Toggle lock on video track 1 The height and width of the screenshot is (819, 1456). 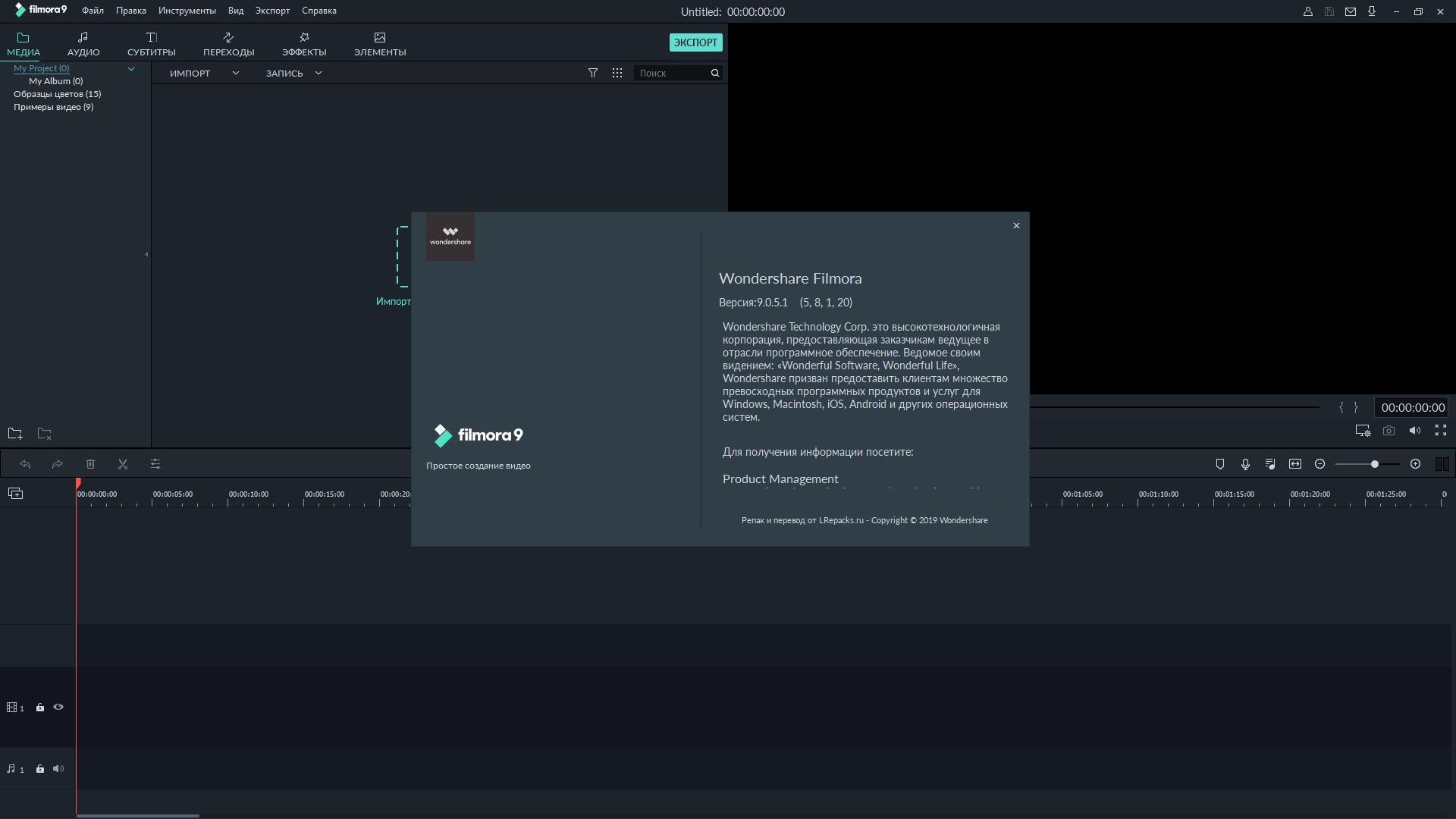point(40,708)
